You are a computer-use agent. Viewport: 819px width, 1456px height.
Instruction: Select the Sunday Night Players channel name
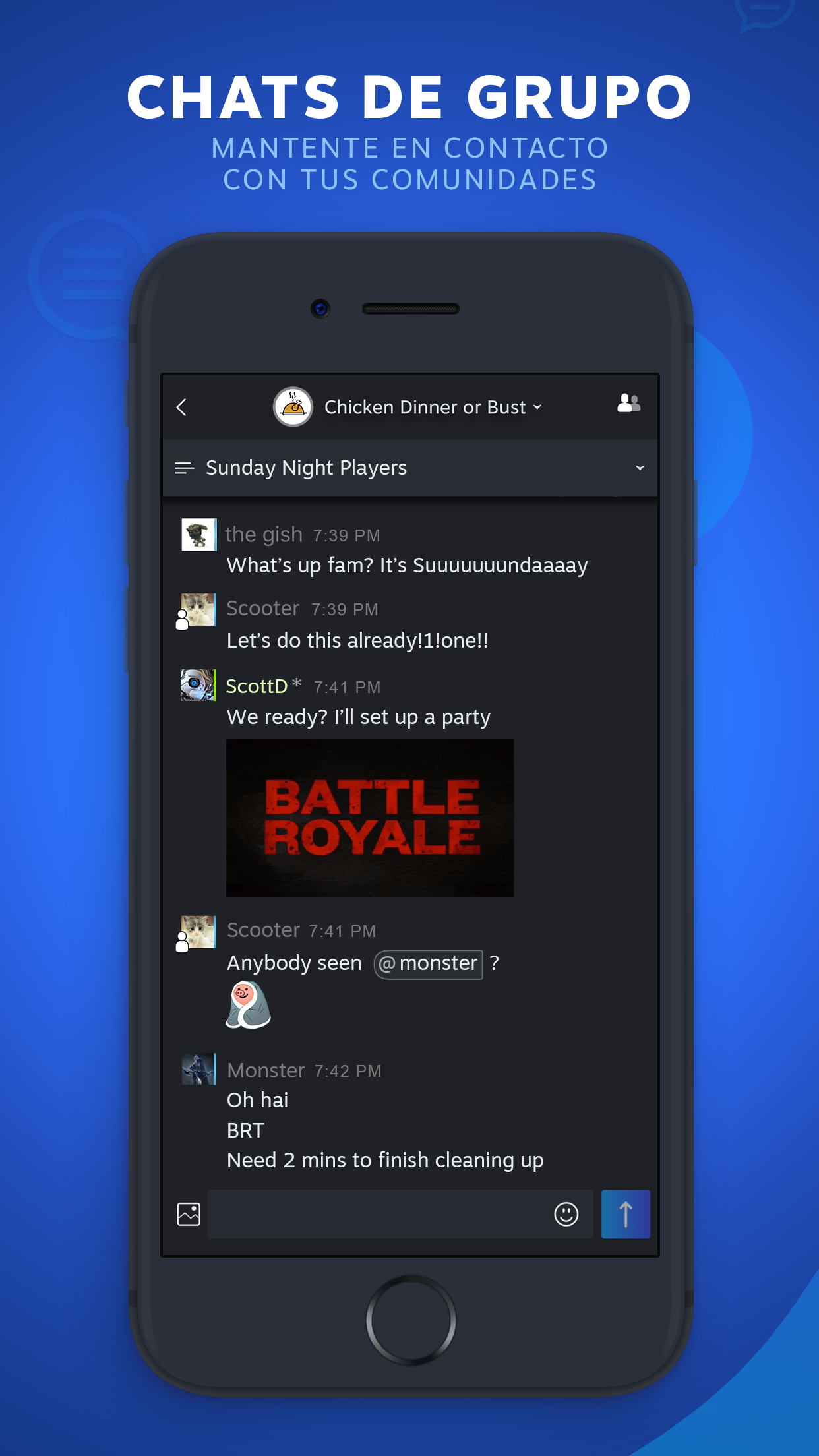306,468
